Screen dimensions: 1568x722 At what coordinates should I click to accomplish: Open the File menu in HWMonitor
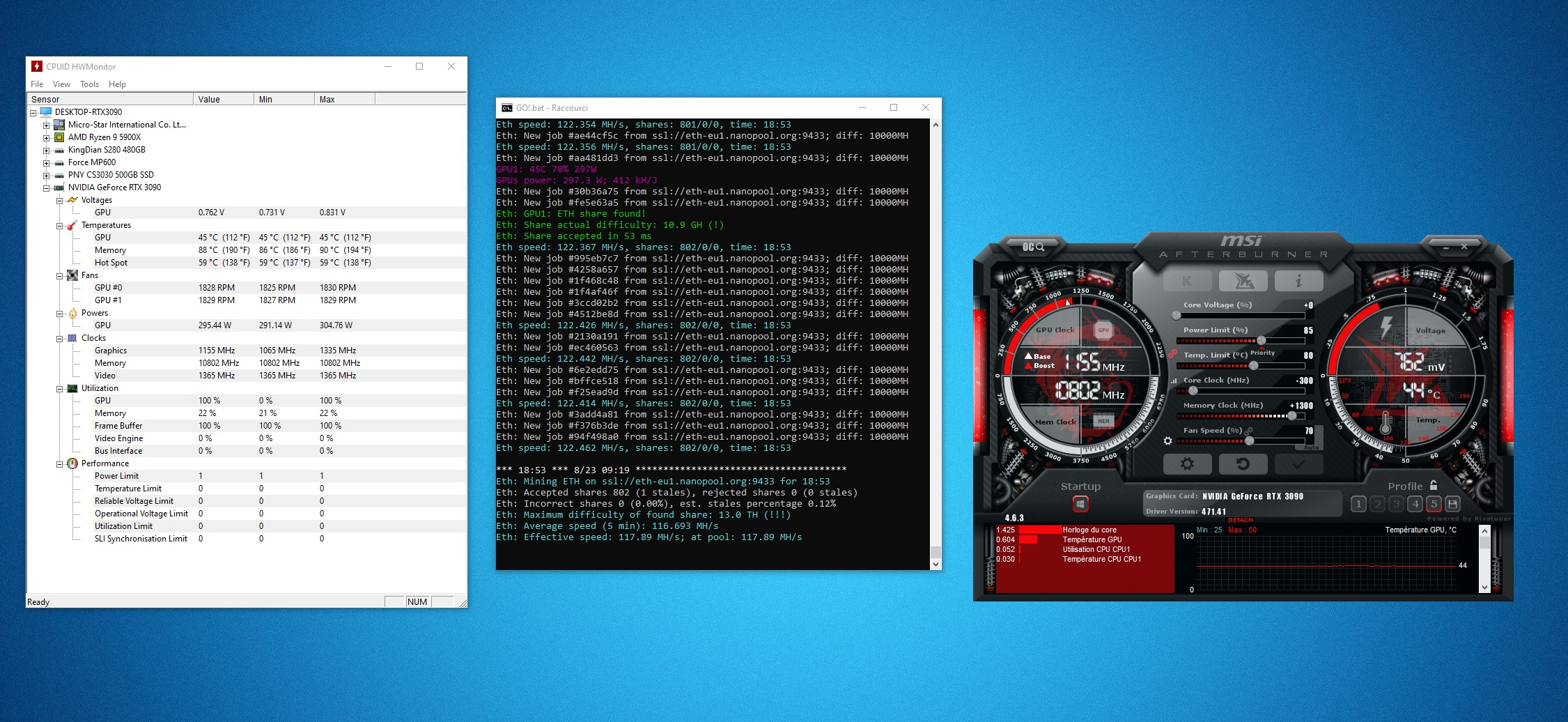(x=37, y=84)
